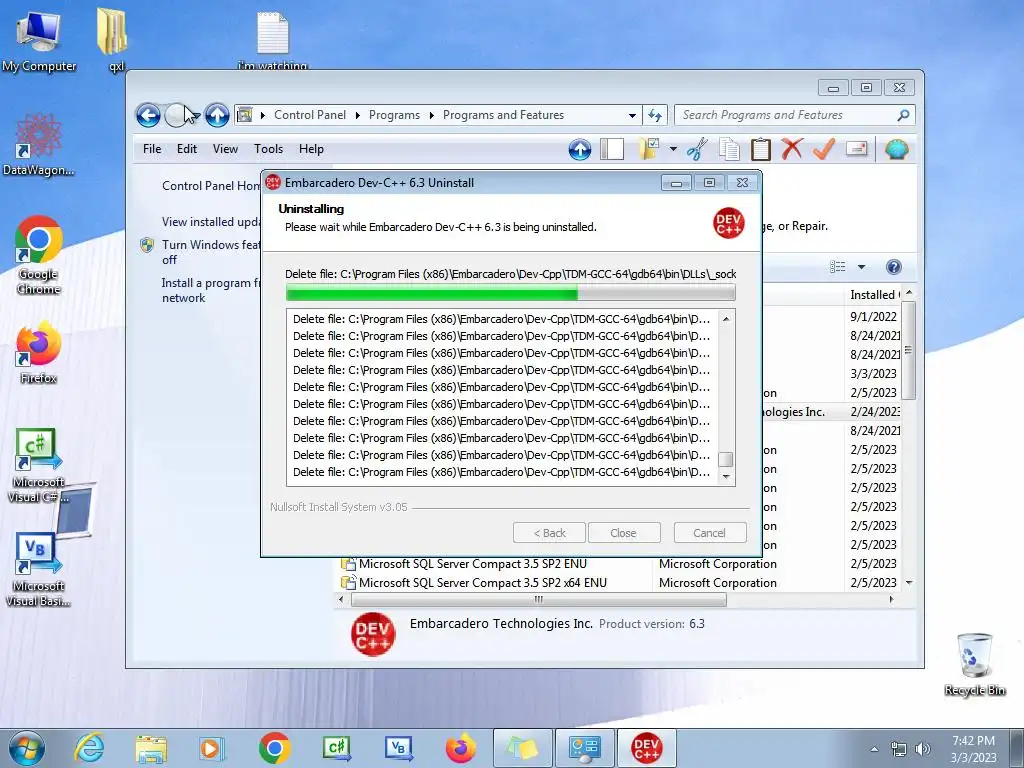
Task: Click Cancel in the uninstall dialog
Action: coord(710,533)
